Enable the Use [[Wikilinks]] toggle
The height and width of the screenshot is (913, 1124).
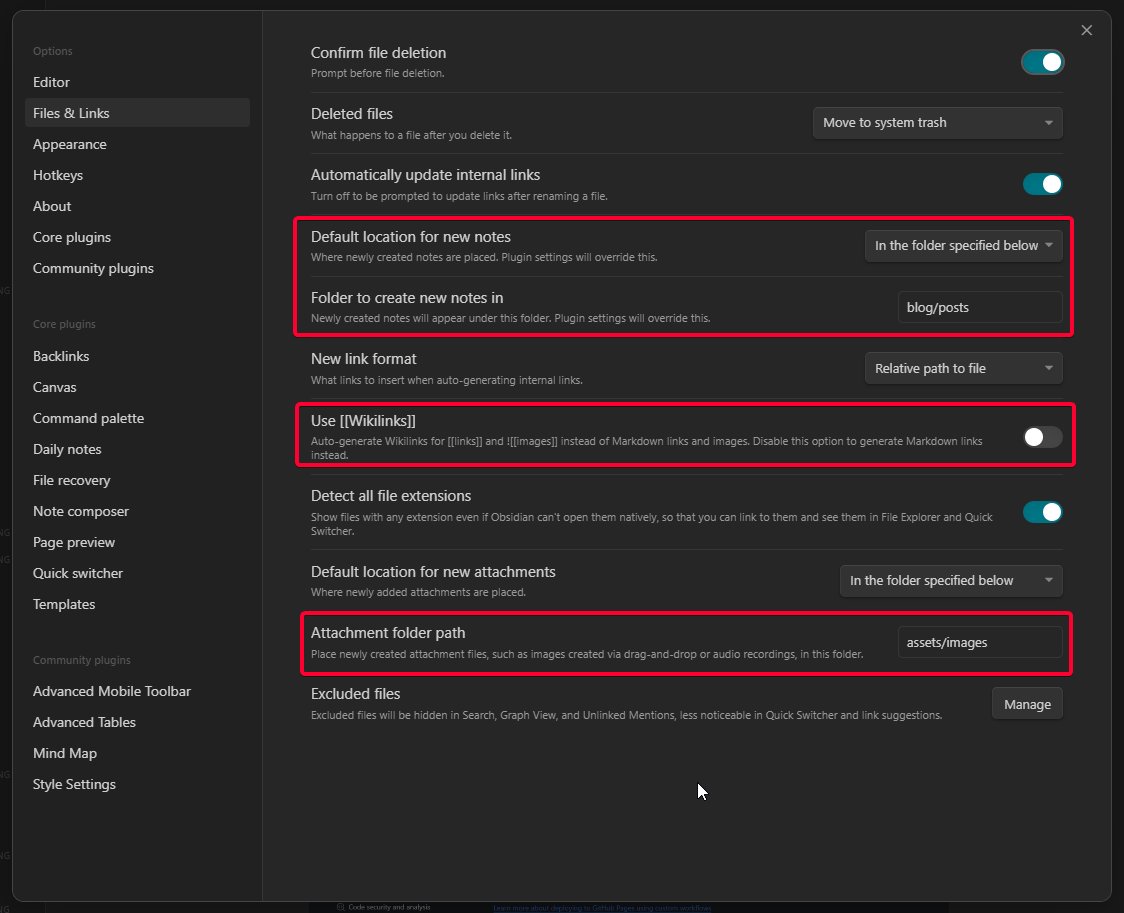click(x=1042, y=436)
